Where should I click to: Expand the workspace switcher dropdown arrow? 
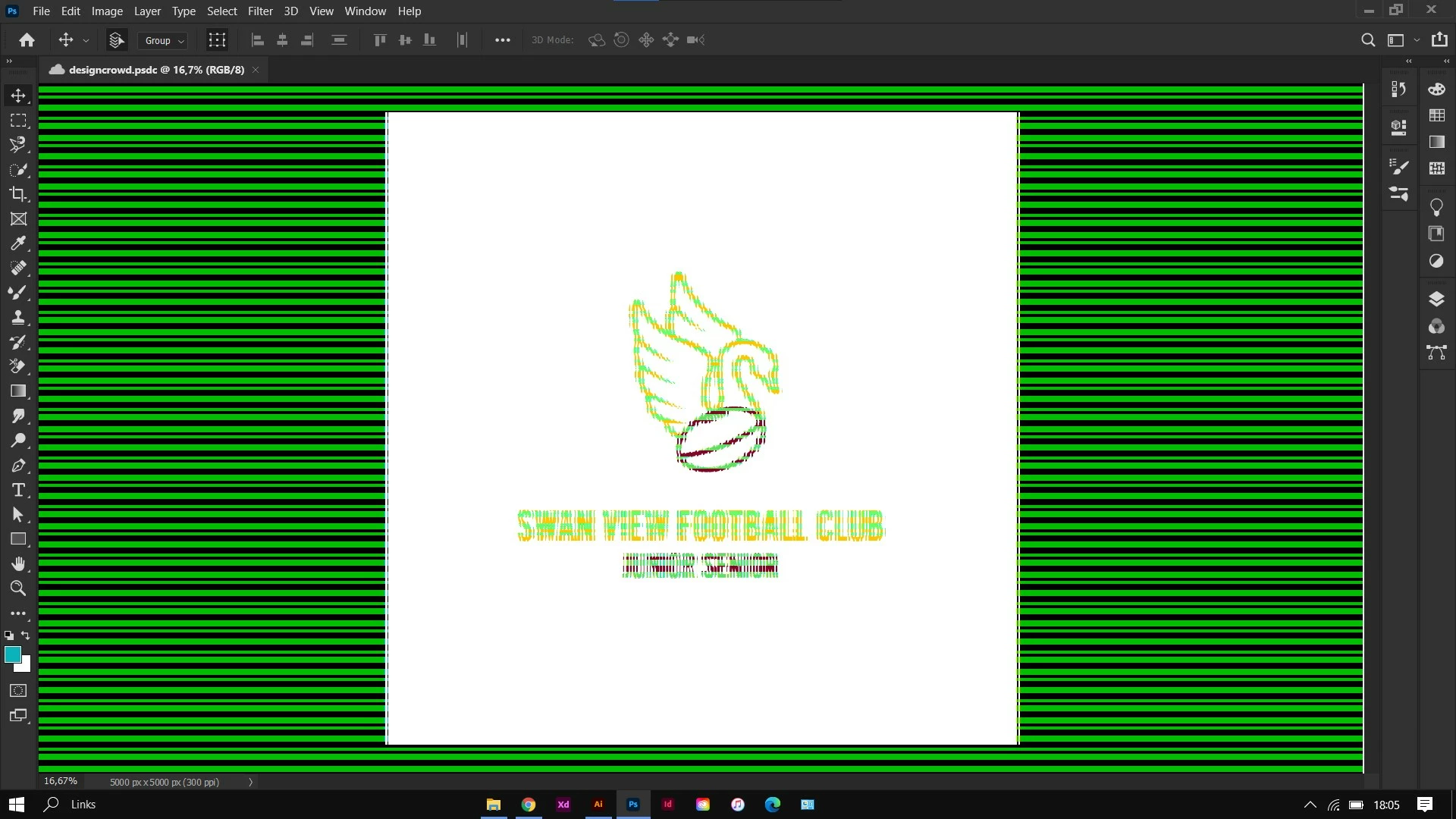1417,40
